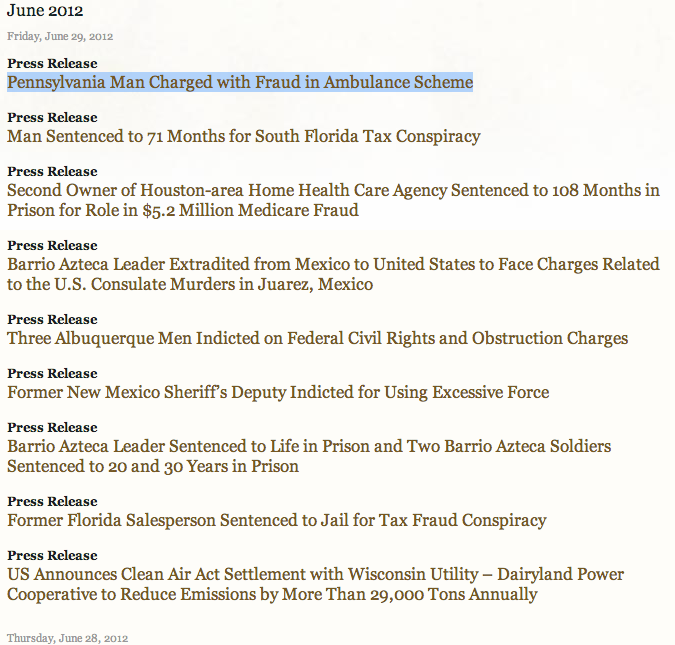The image size is (675, 645).
Task: Open Clean Air Act Settlement Dairyland release
Action: (x=316, y=584)
